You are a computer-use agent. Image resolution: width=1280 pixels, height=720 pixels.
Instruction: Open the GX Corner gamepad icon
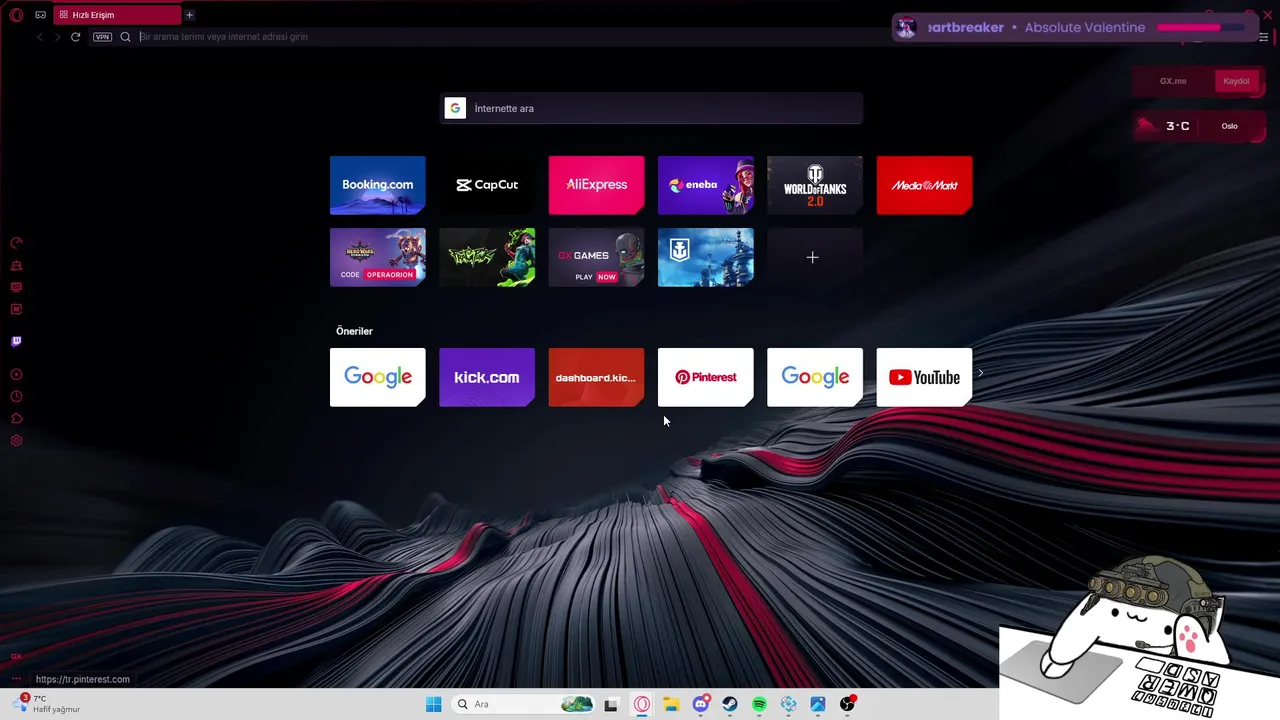pyautogui.click(x=40, y=15)
